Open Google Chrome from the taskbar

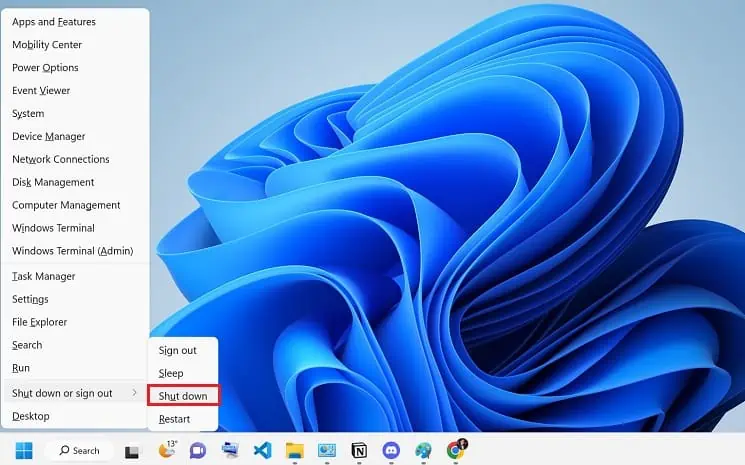coord(455,450)
